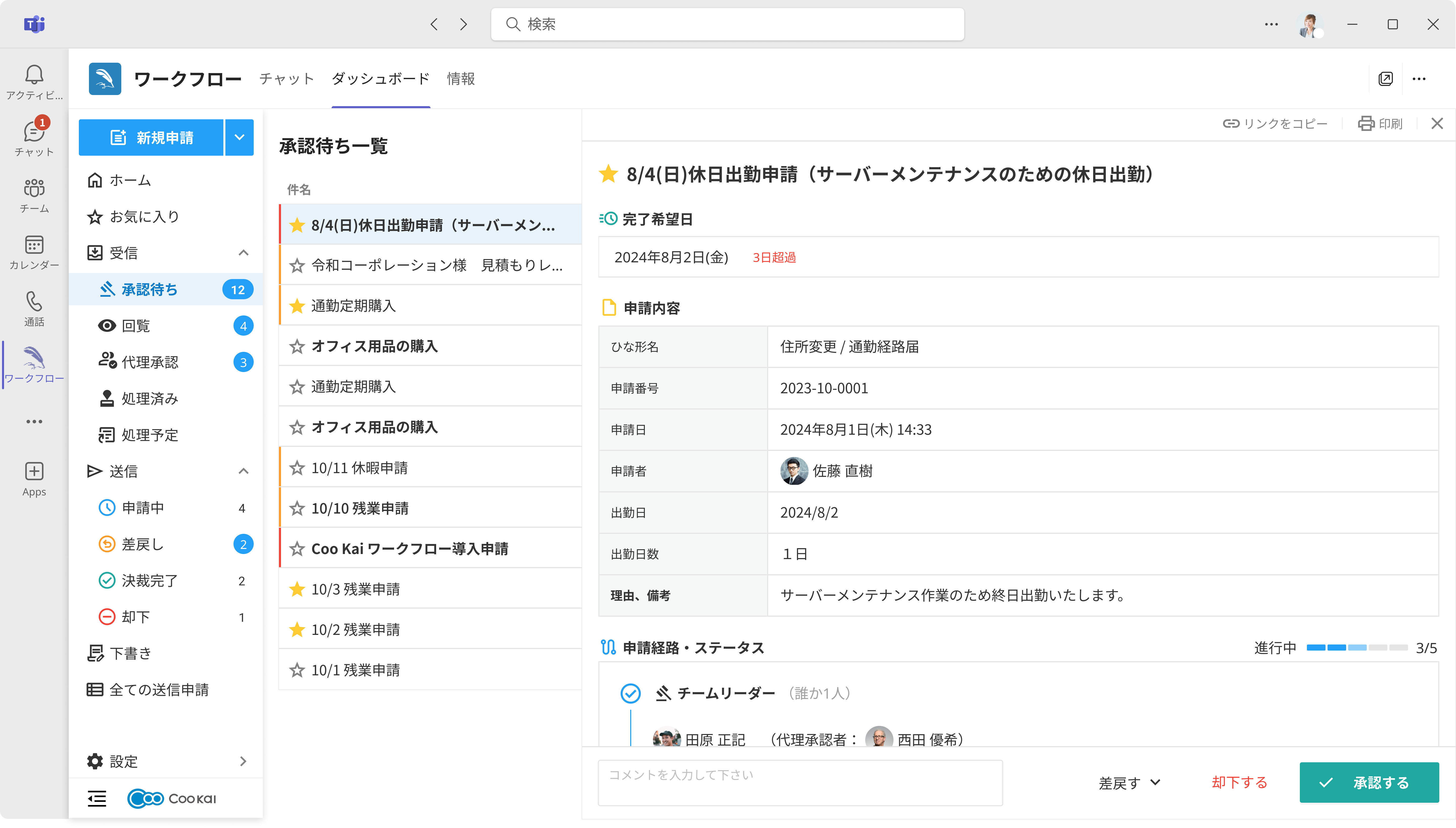Open カレンダー in the Teams sidebar
This screenshot has width=1456, height=828.
34,252
